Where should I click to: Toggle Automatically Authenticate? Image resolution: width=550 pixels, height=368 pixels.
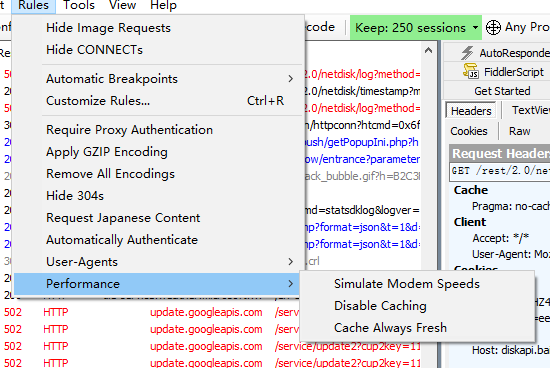(158, 240)
